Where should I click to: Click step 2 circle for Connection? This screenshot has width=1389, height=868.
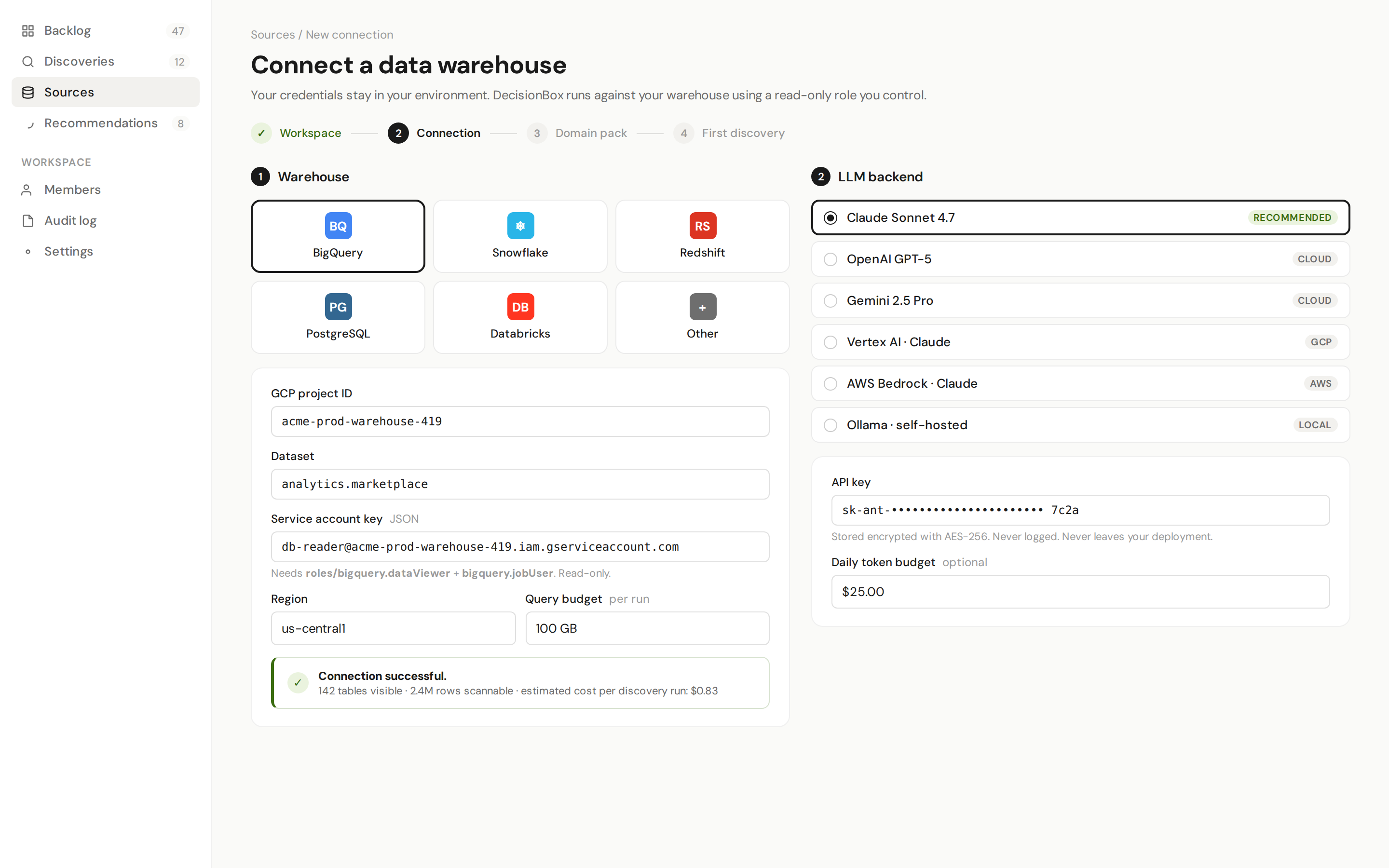coord(398,133)
